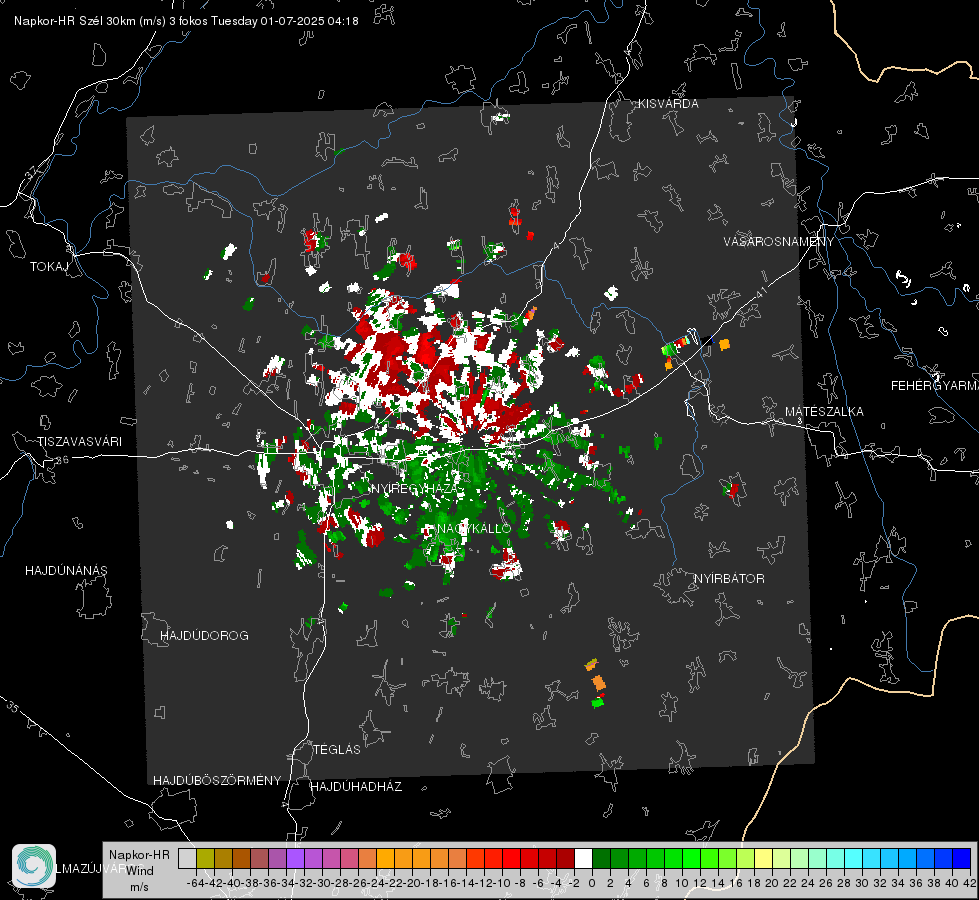Click the NYÍRBÁTOR town label
The image size is (979, 900).
coord(729,579)
